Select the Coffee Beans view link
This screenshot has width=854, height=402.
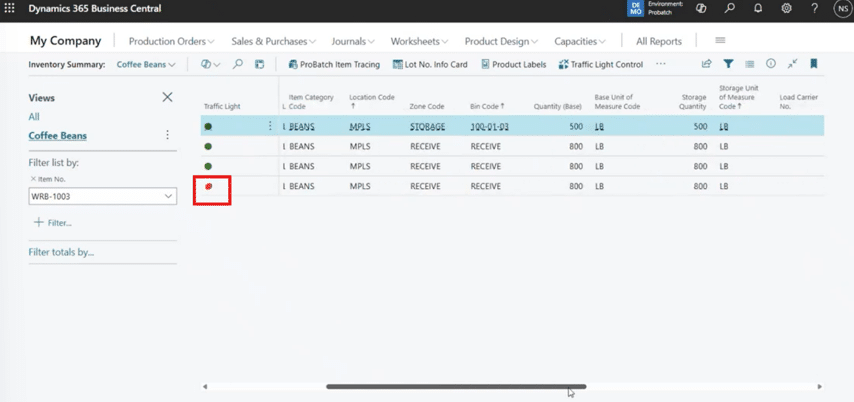coord(57,136)
